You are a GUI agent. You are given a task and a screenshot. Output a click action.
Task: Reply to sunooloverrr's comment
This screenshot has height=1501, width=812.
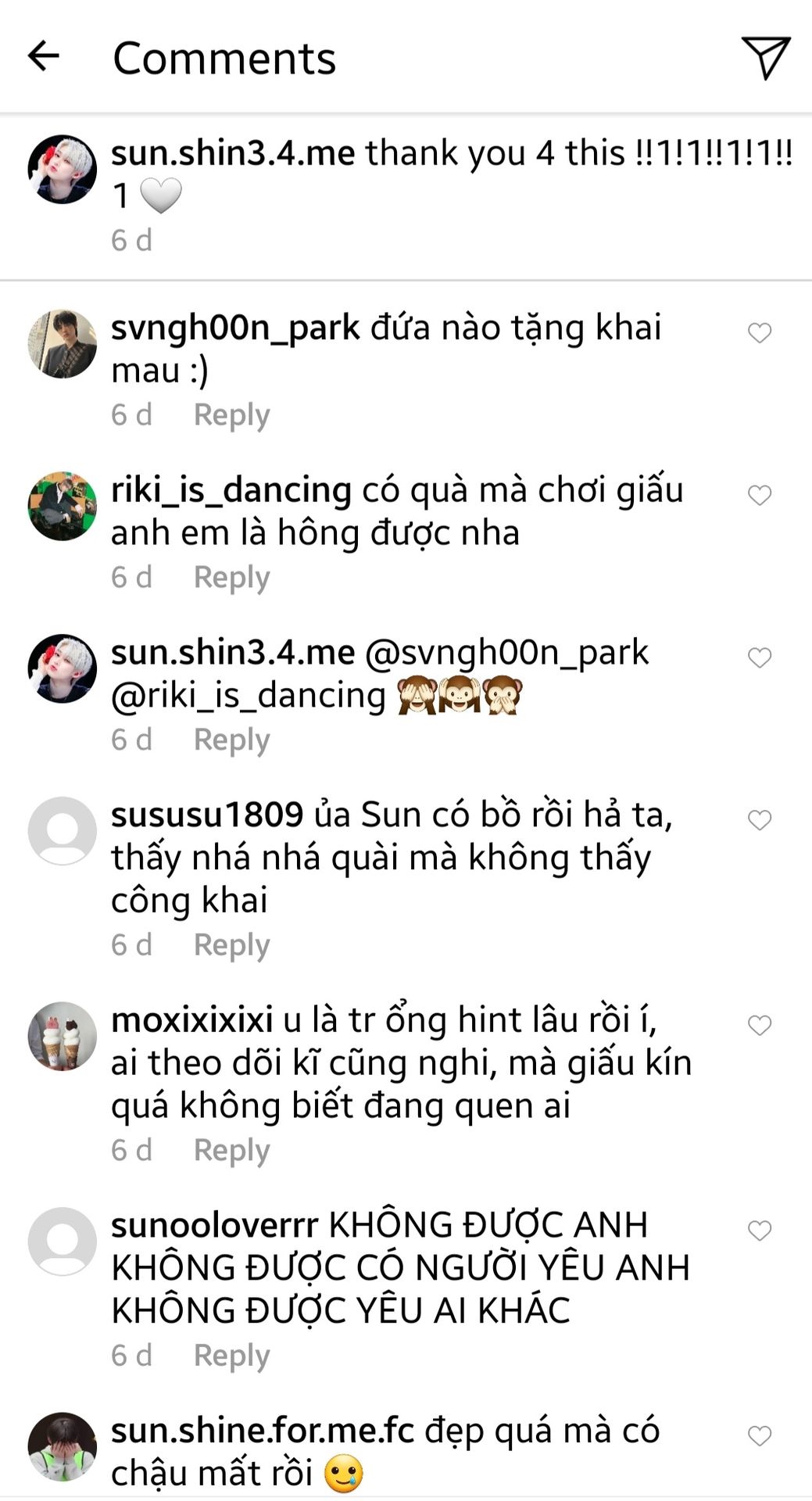point(231,1355)
